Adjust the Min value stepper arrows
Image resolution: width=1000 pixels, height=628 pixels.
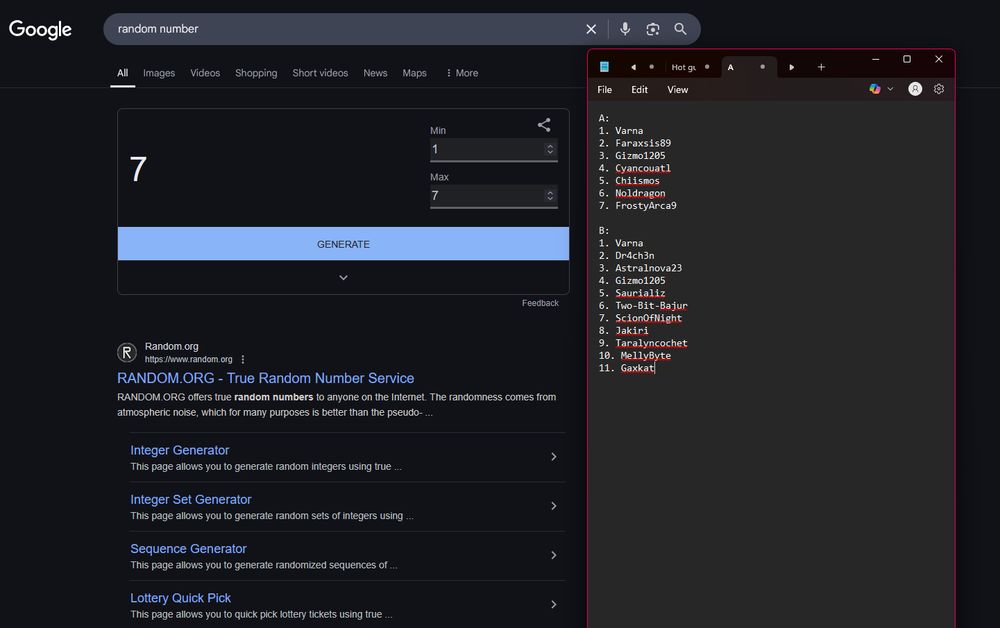tap(550, 149)
